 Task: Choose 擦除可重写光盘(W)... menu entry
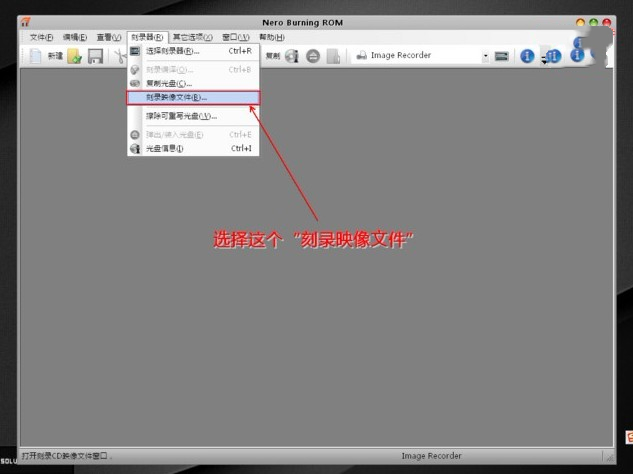point(193,116)
